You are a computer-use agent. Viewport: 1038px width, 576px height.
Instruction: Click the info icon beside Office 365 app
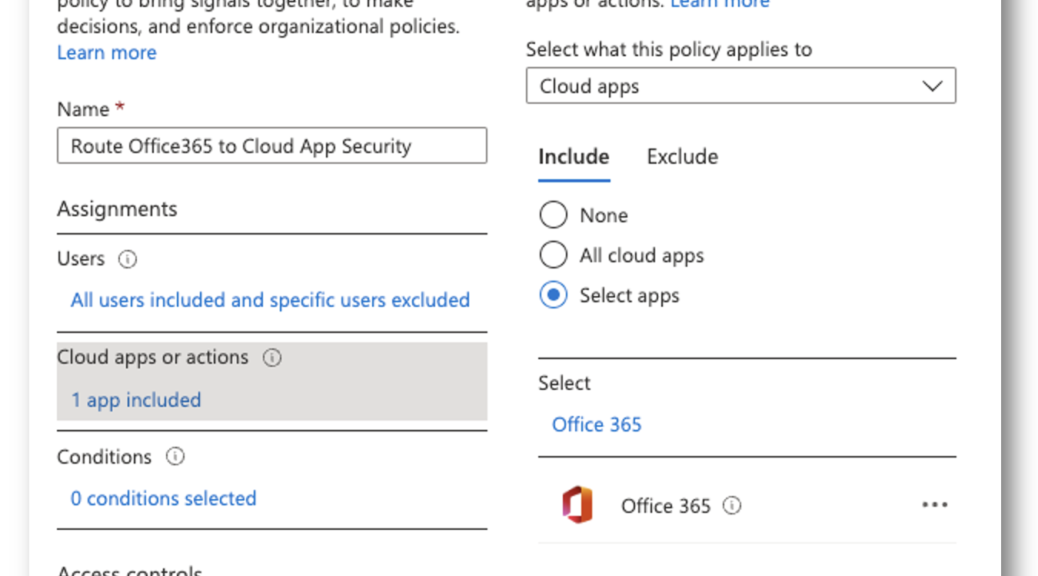pyautogui.click(x=731, y=506)
